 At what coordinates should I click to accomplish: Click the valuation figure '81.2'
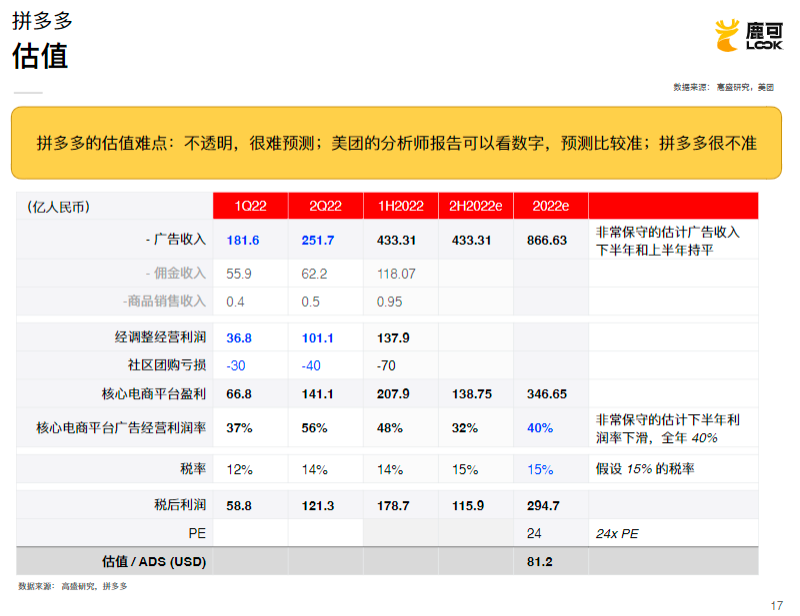(540, 562)
